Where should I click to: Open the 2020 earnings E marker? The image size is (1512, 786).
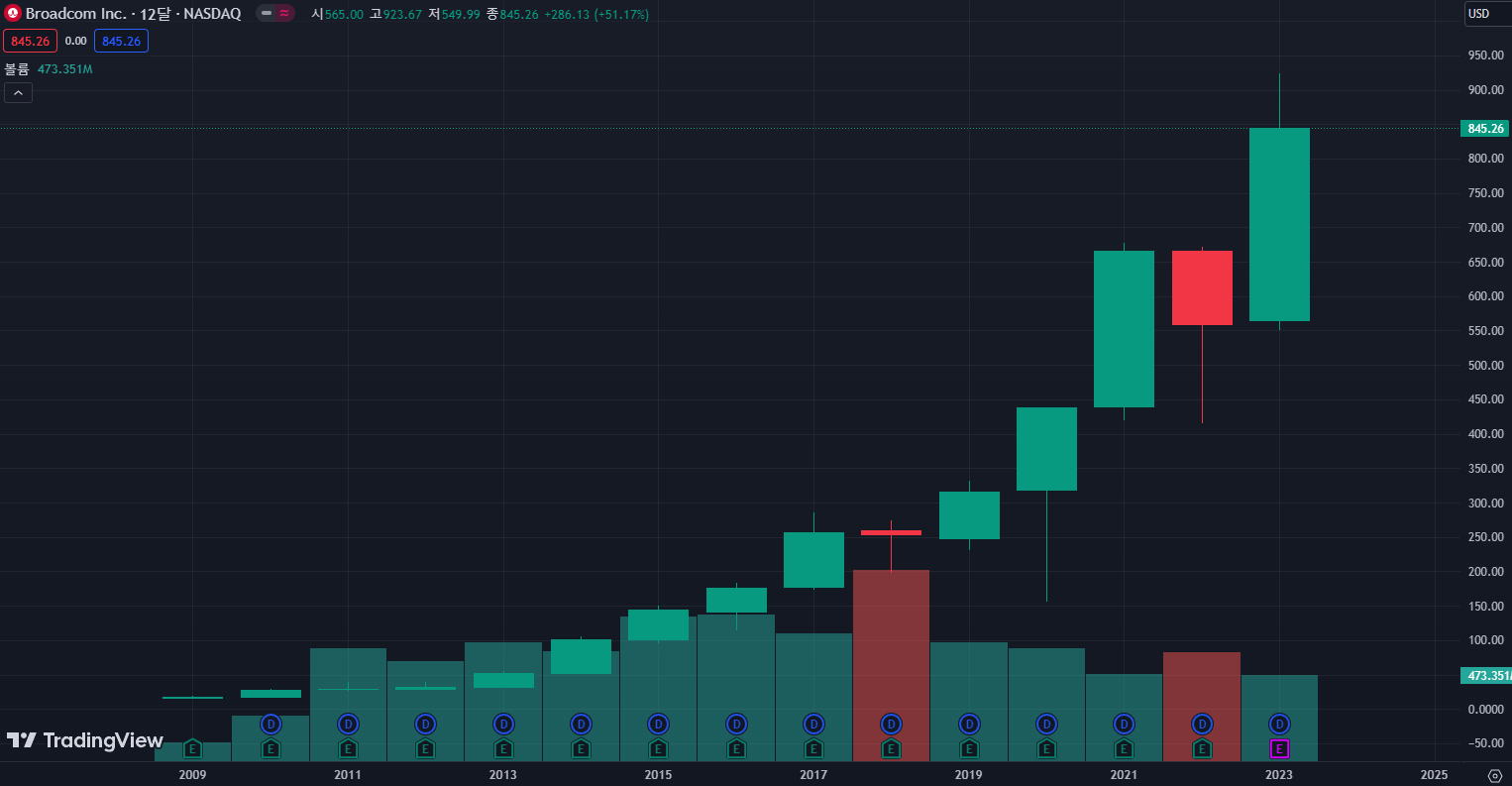click(x=1046, y=748)
